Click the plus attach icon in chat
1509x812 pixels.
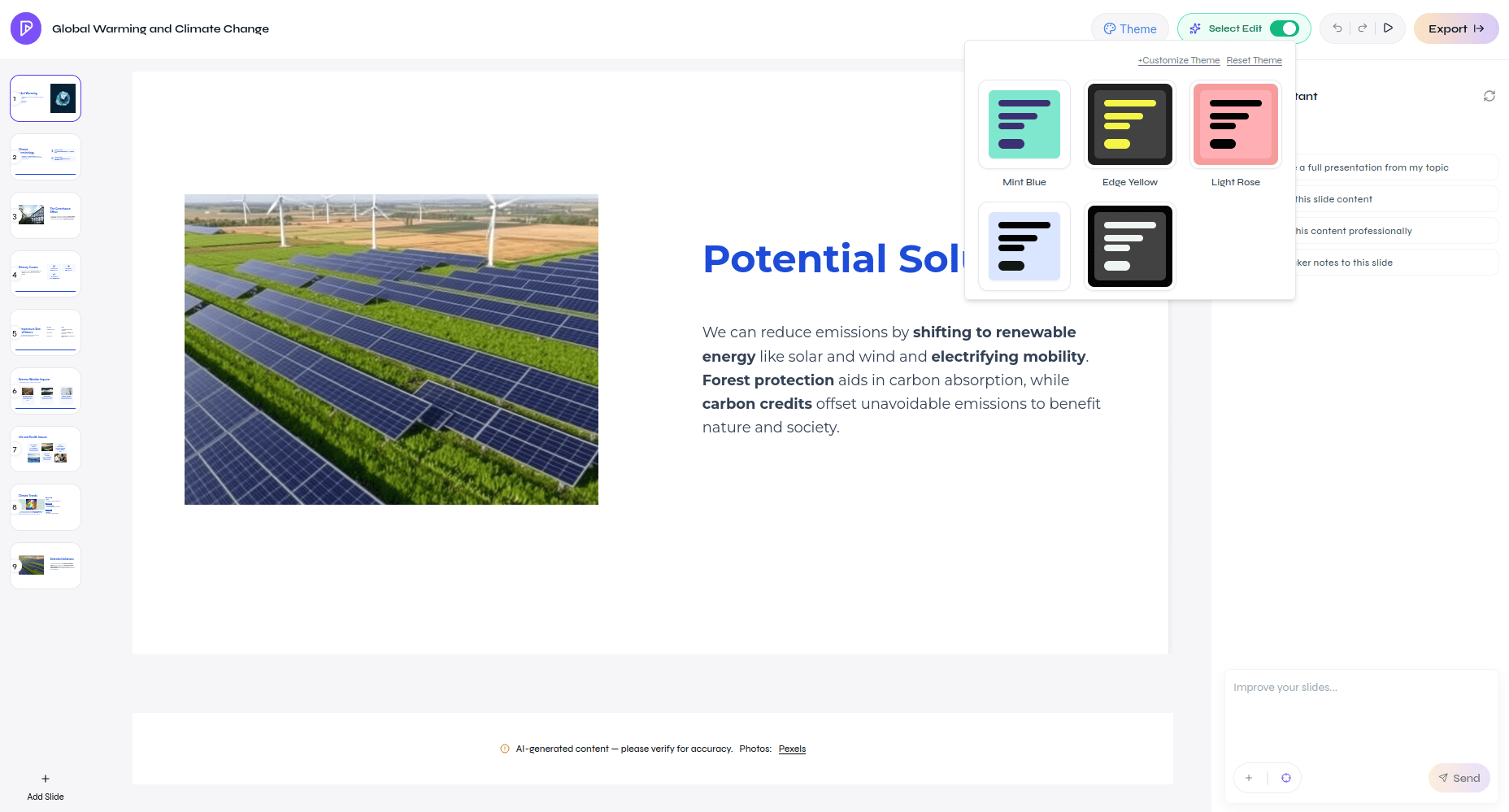click(1249, 778)
